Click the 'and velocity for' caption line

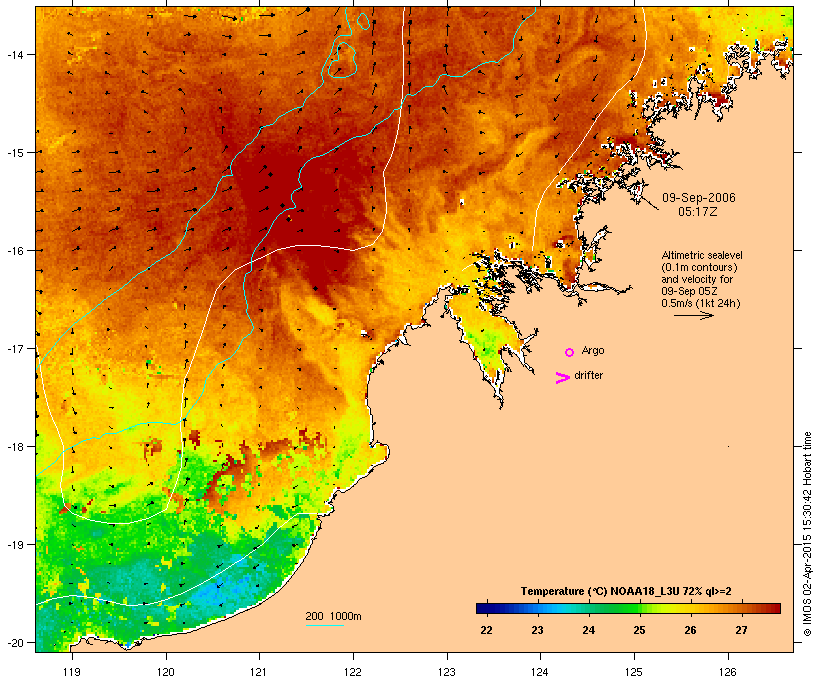coord(697,279)
